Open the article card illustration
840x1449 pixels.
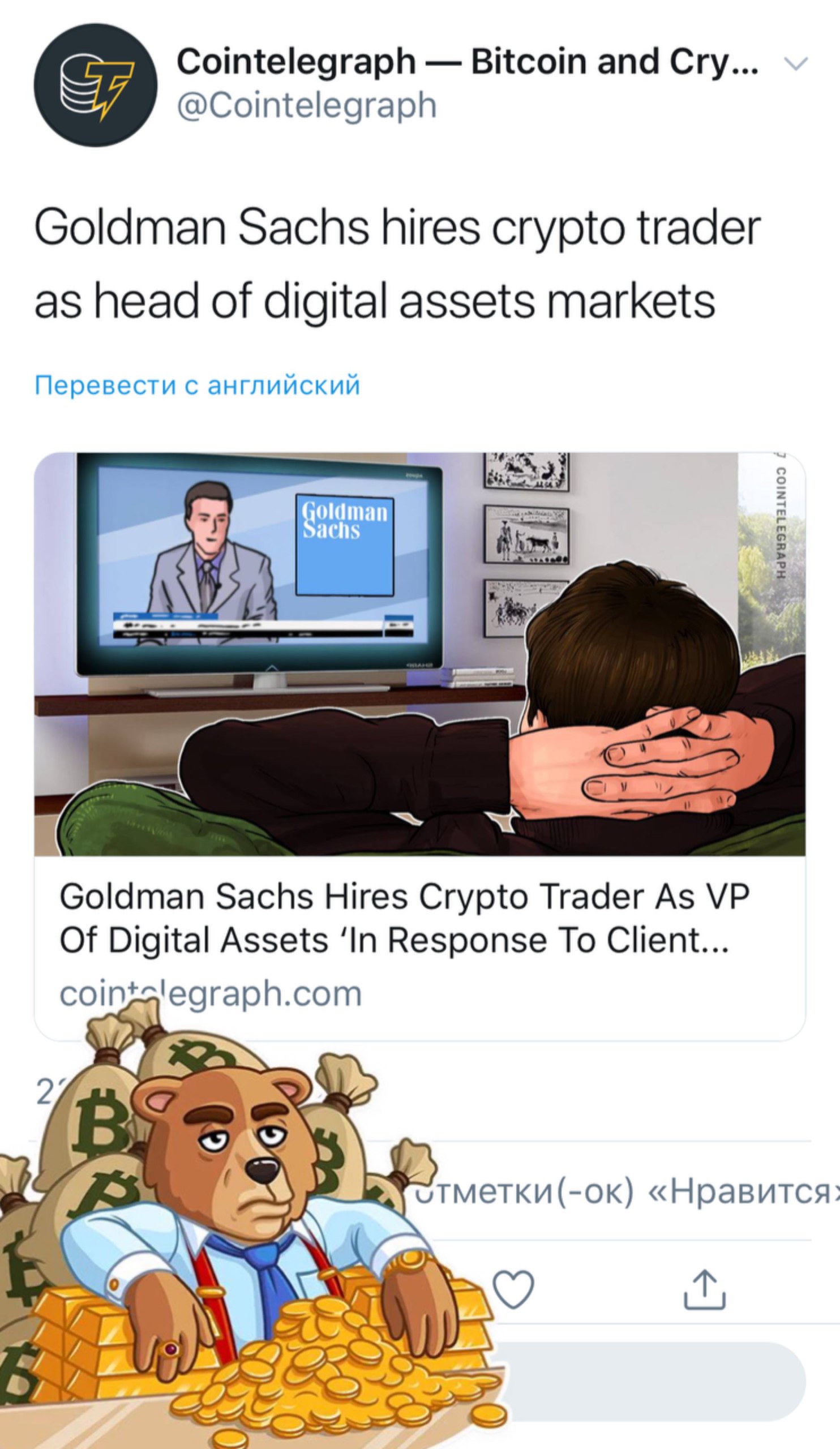click(x=419, y=654)
